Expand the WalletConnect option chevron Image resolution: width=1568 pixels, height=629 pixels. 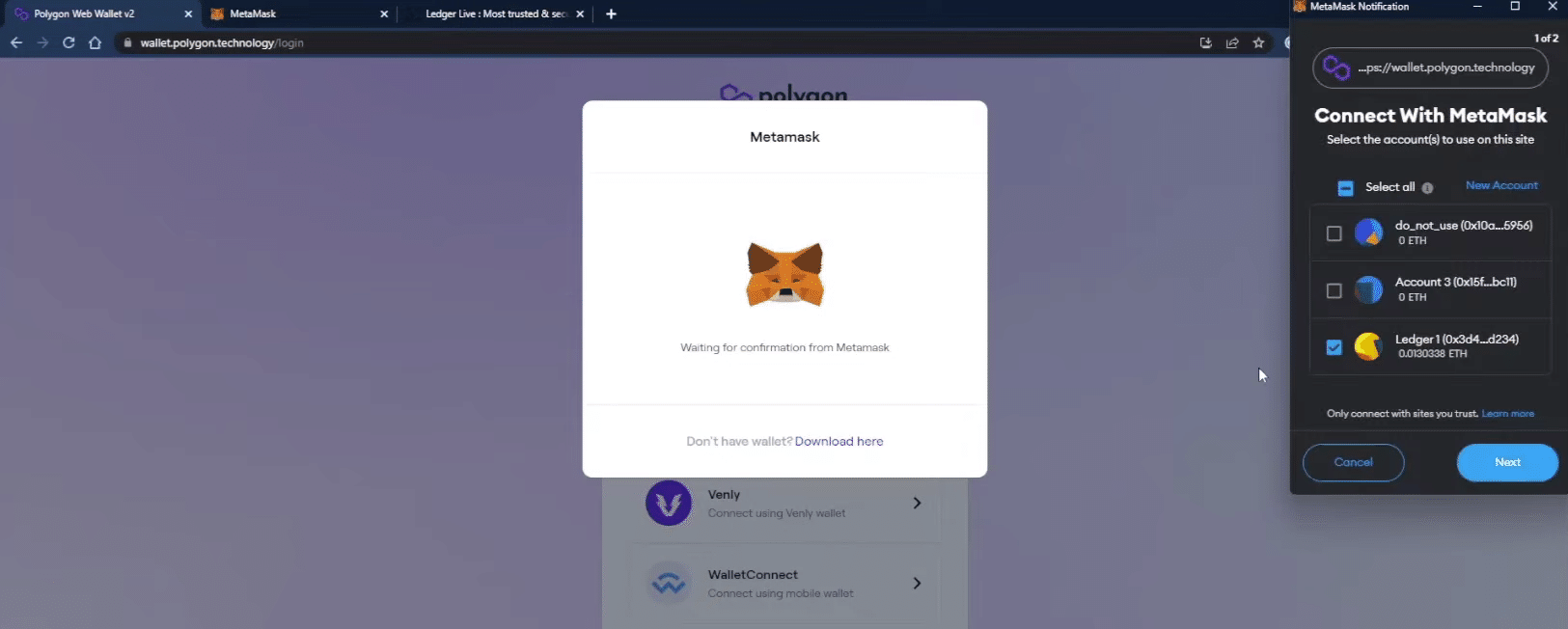917,583
